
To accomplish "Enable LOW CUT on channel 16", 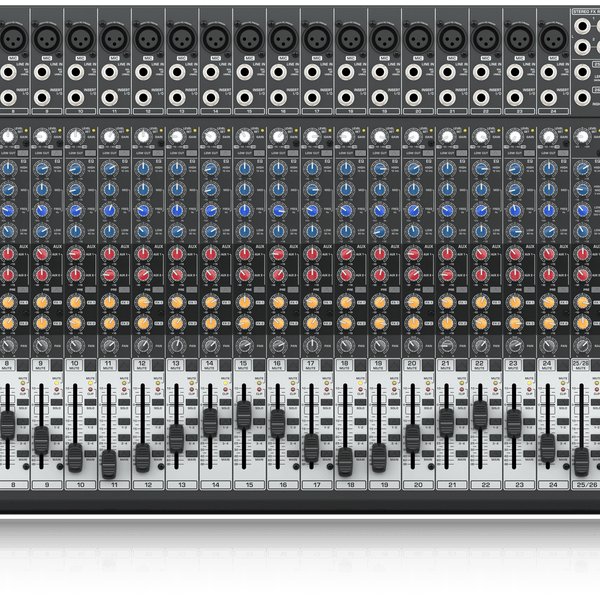I will [293, 153].
